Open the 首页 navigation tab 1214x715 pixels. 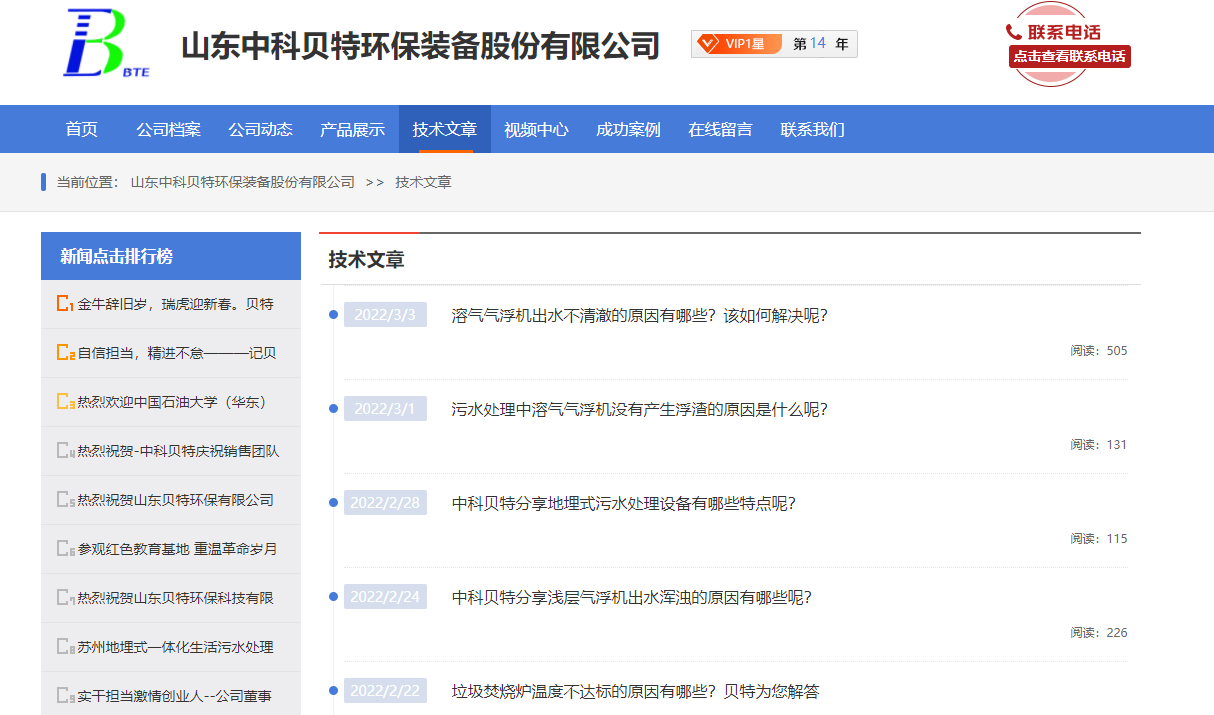click(82, 129)
